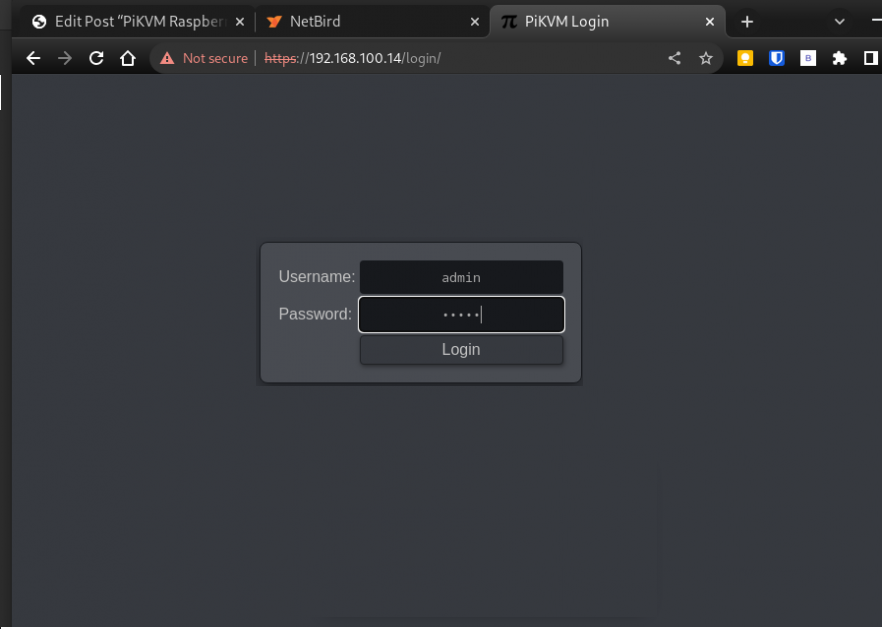
Task: Click the home icon
Action: pyautogui.click(x=128, y=58)
